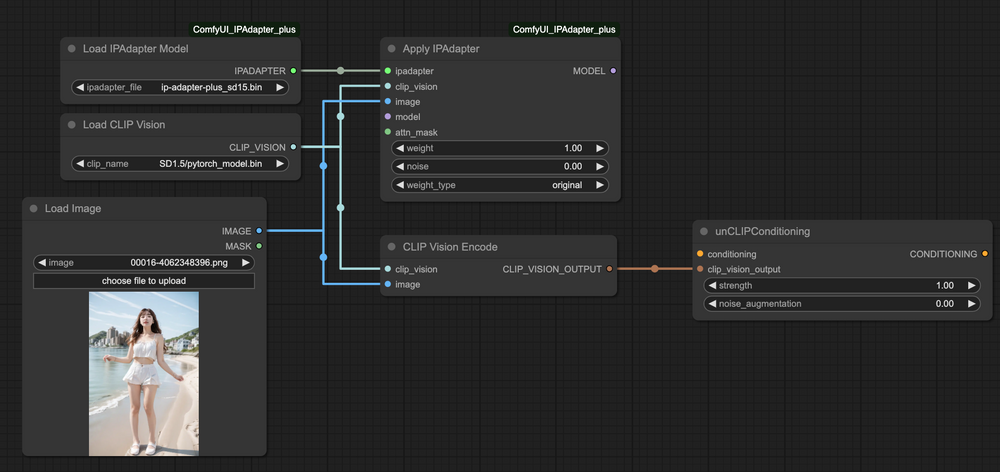Screen dimensions: 1000x472
Task: Click the strength value slider field
Action: (835, 286)
